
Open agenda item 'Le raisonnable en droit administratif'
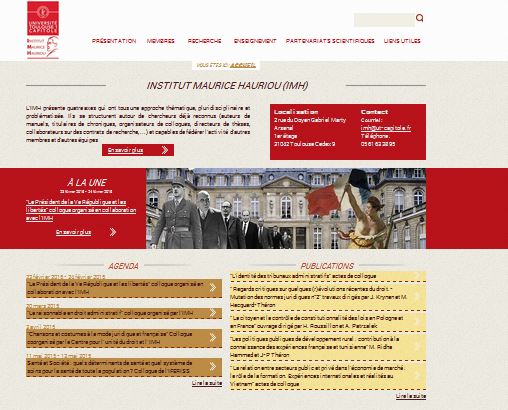coord(124,313)
